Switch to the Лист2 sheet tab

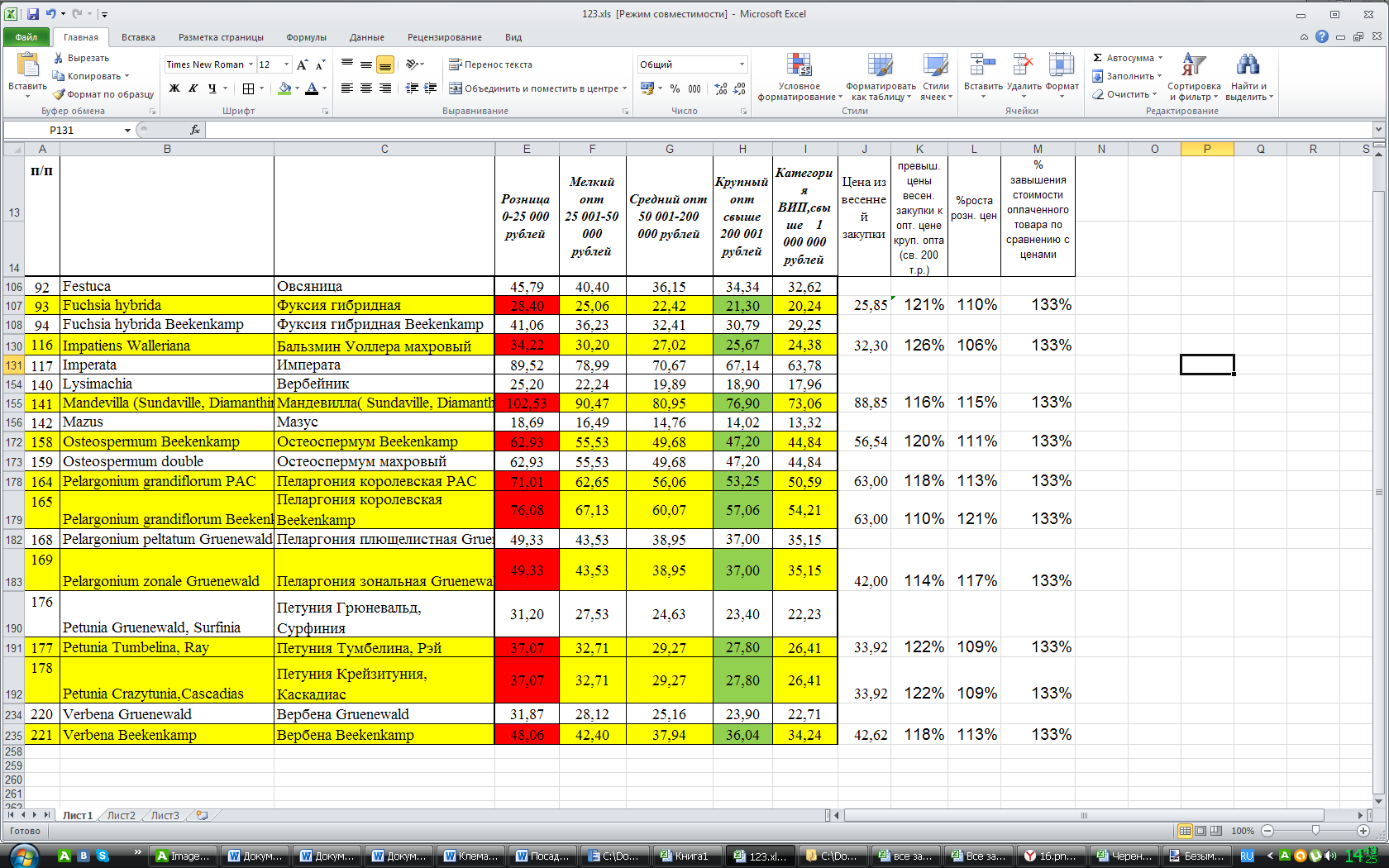121,815
